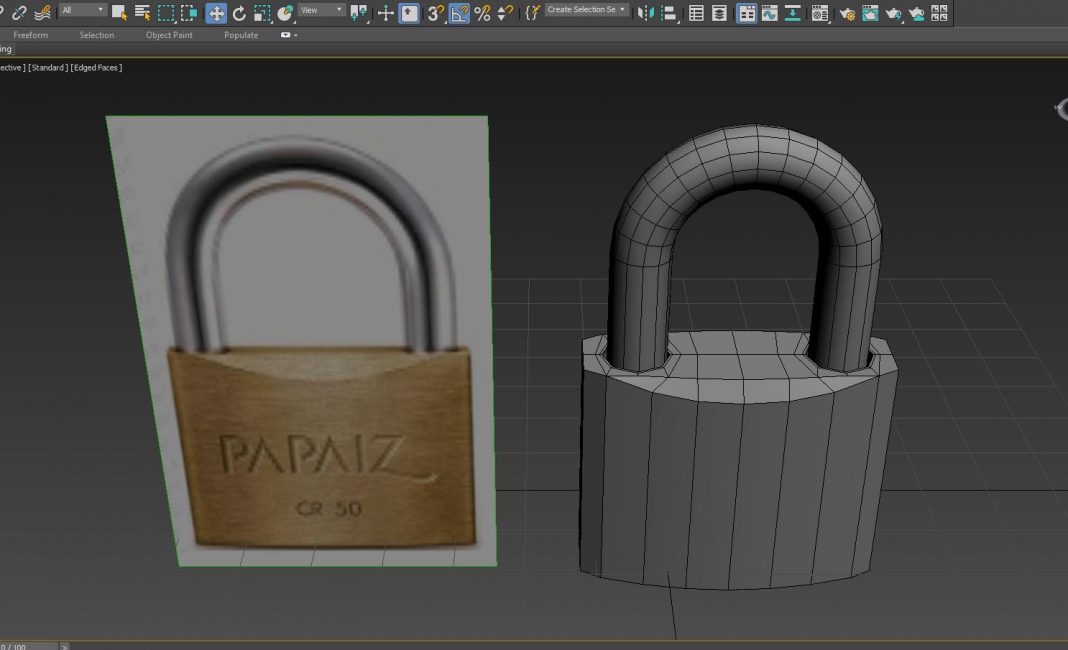Image resolution: width=1068 pixels, height=650 pixels.
Task: Expand the 'View' coordinate system dropdown
Action: point(322,10)
